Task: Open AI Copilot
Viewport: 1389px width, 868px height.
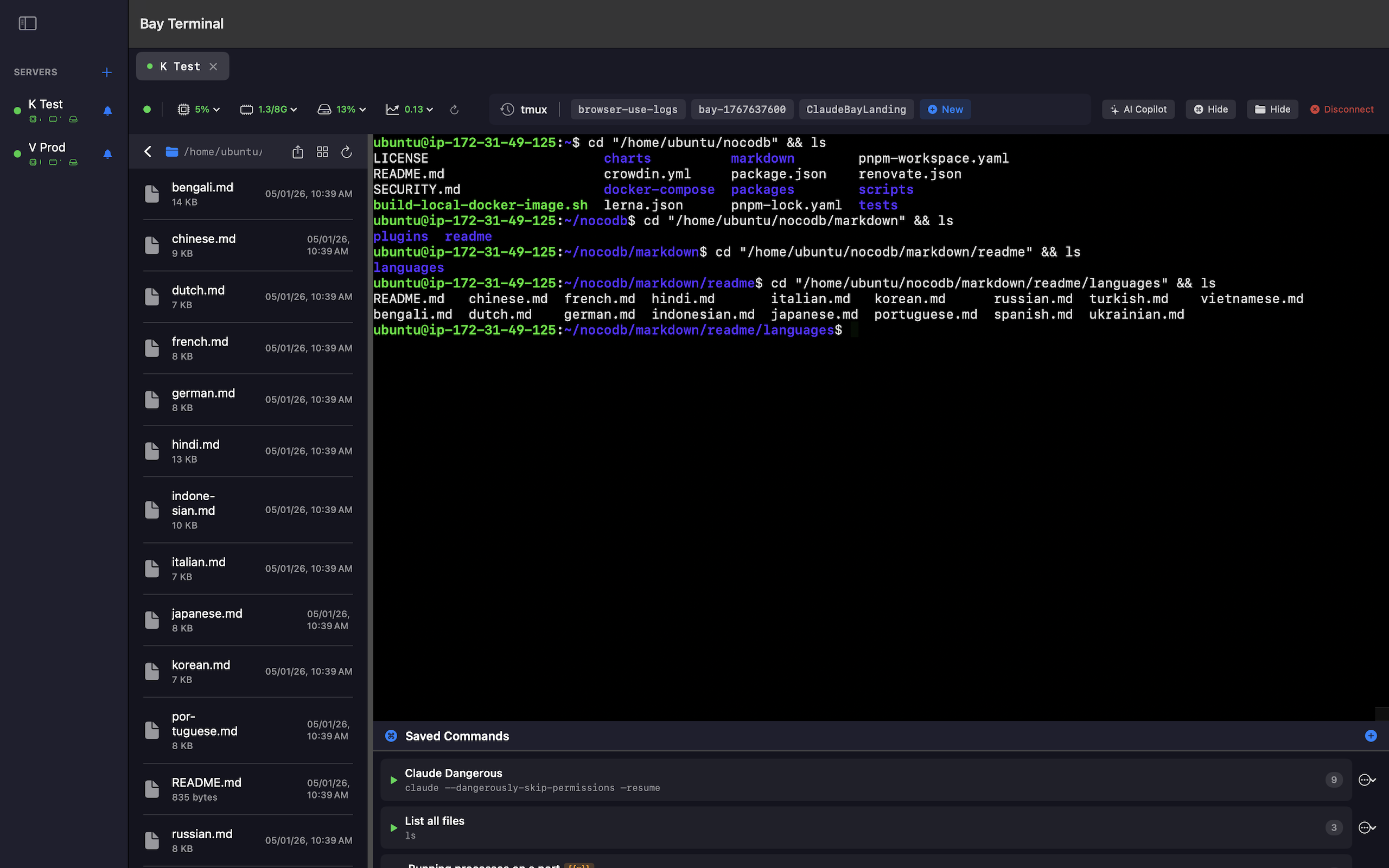Action: point(1138,109)
